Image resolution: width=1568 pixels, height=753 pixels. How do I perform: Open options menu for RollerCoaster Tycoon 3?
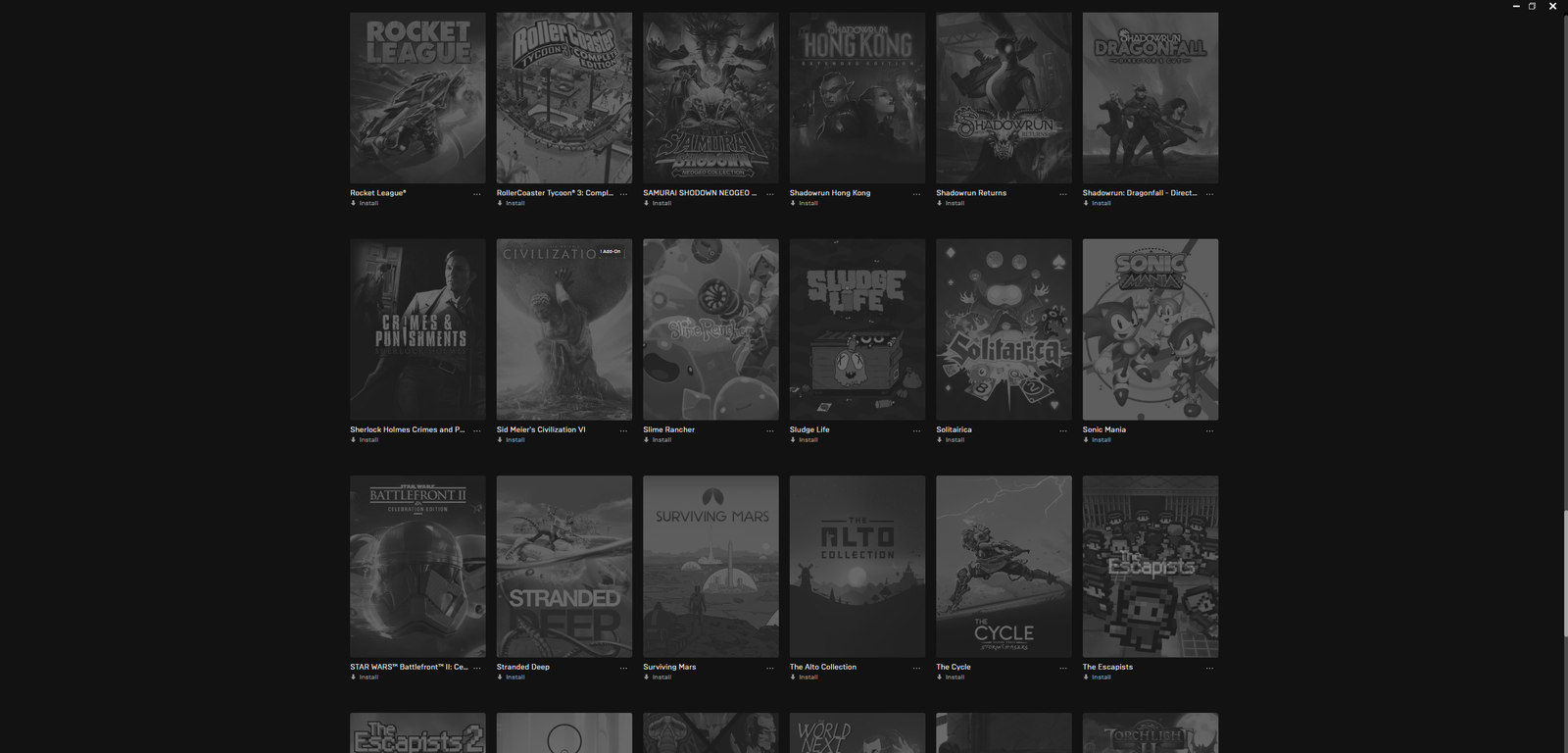tap(623, 194)
